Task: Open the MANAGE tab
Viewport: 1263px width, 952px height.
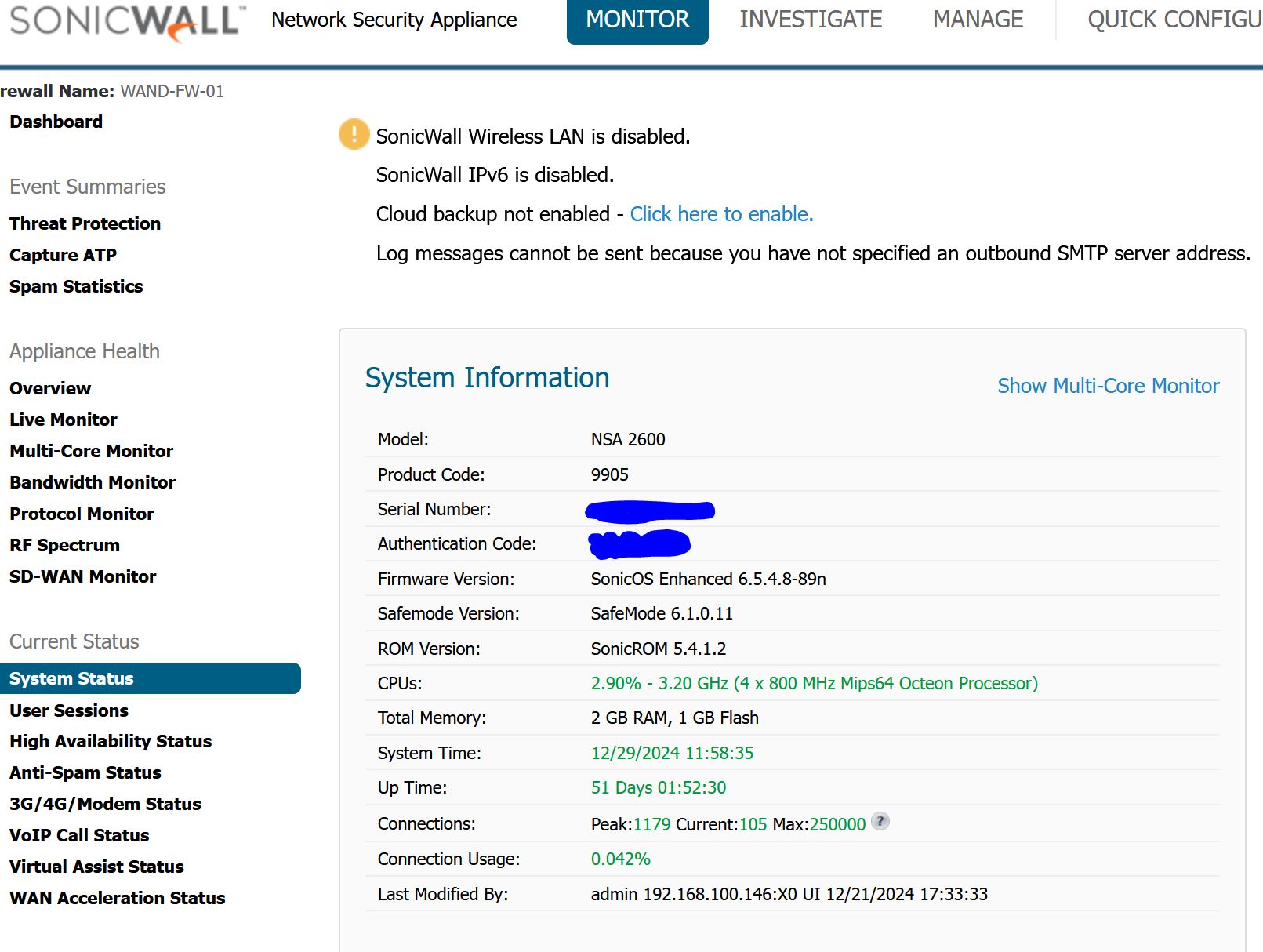Action: [x=978, y=20]
